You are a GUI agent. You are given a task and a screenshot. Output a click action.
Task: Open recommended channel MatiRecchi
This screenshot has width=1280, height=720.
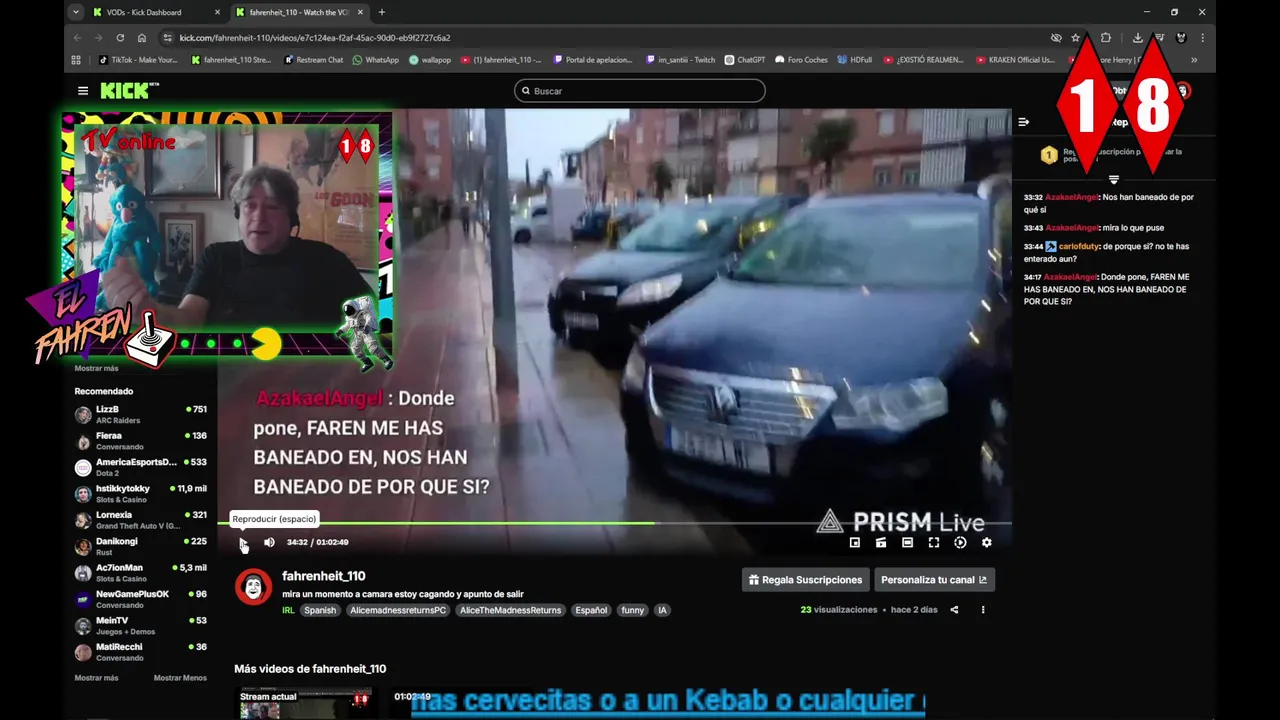click(141, 652)
